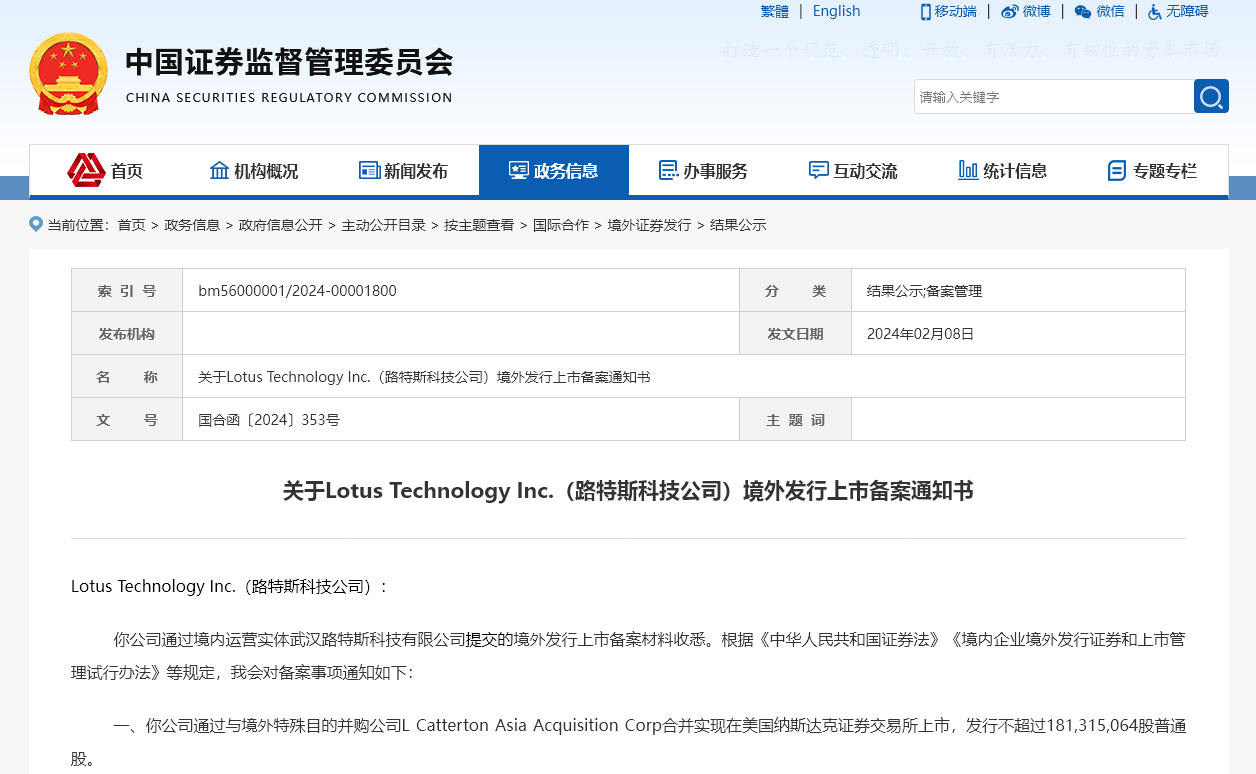Viewport: 1256px width, 774px height.
Task: Open the 机构概况 navigation tab
Action: (x=254, y=170)
